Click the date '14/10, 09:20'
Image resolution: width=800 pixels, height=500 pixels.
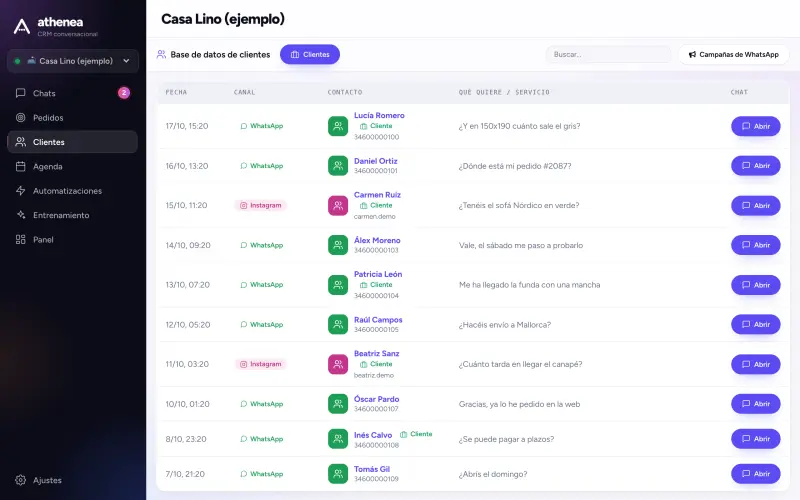188,245
